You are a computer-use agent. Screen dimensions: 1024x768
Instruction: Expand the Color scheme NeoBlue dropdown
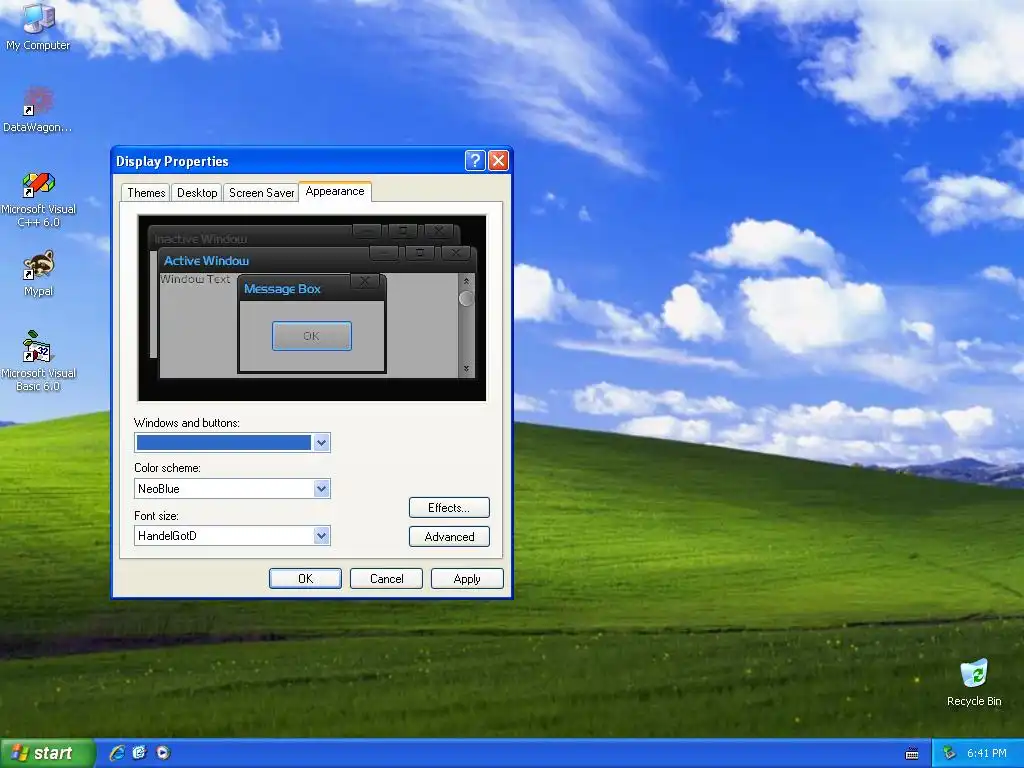(x=321, y=488)
